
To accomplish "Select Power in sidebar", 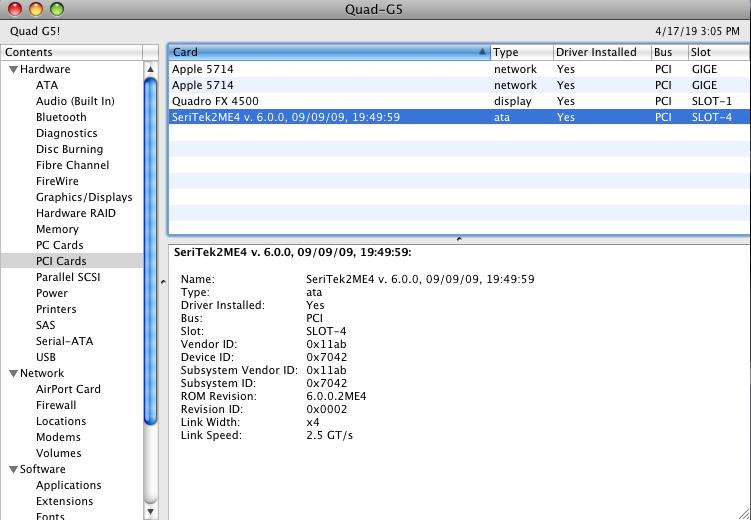I will coord(52,293).
